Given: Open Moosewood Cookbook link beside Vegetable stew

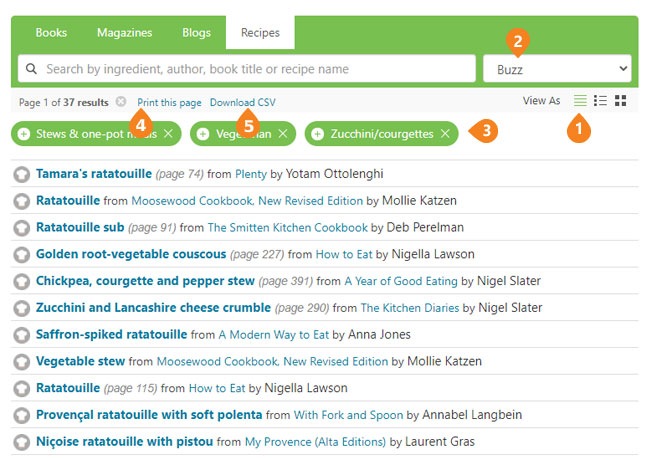Looking at the screenshot, I should pyautogui.click(x=272, y=361).
